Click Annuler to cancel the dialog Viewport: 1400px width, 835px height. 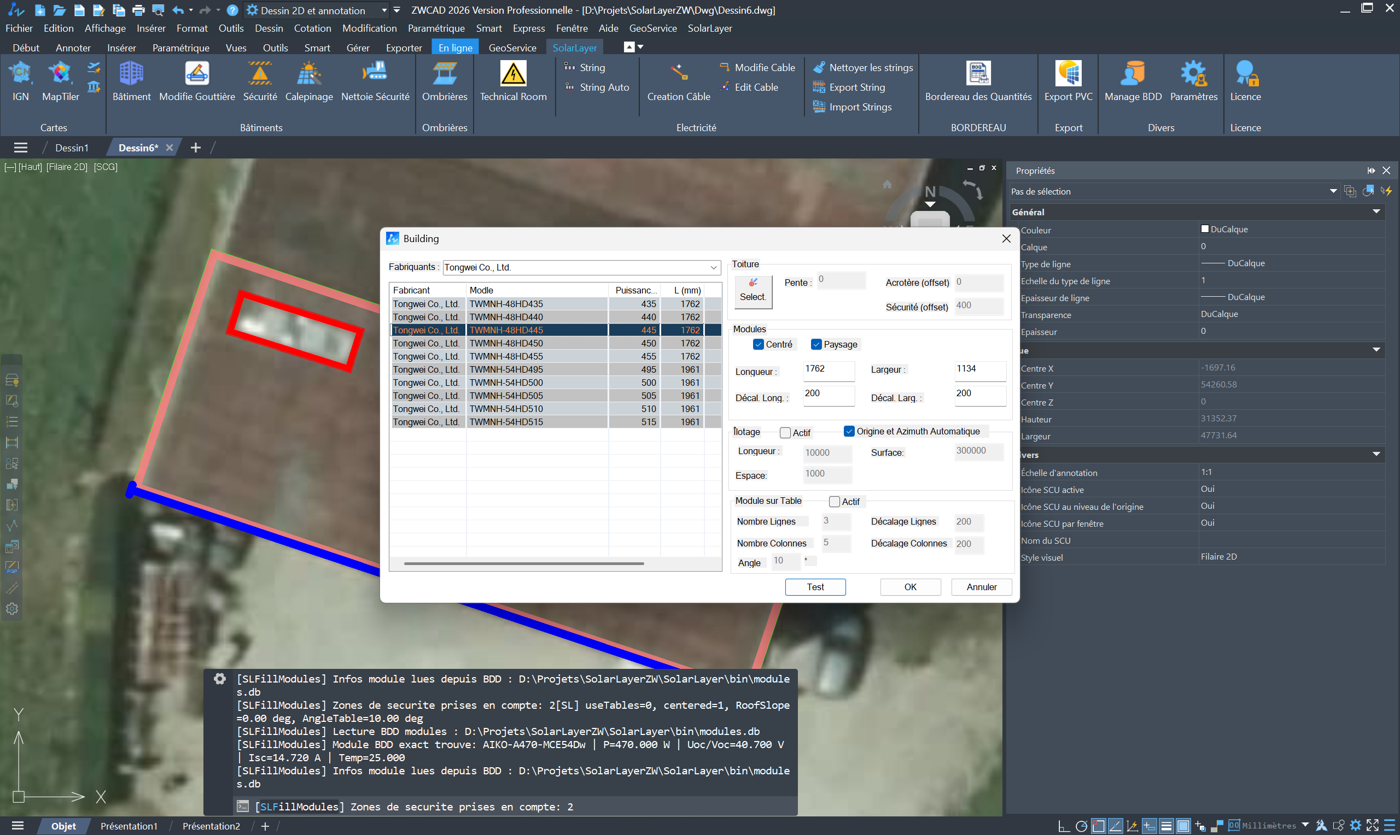[981, 587]
